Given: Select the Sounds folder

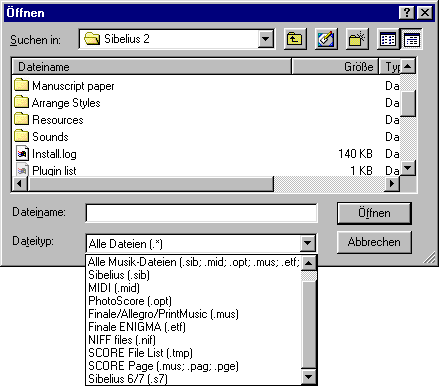Looking at the screenshot, I should [x=41, y=137].
